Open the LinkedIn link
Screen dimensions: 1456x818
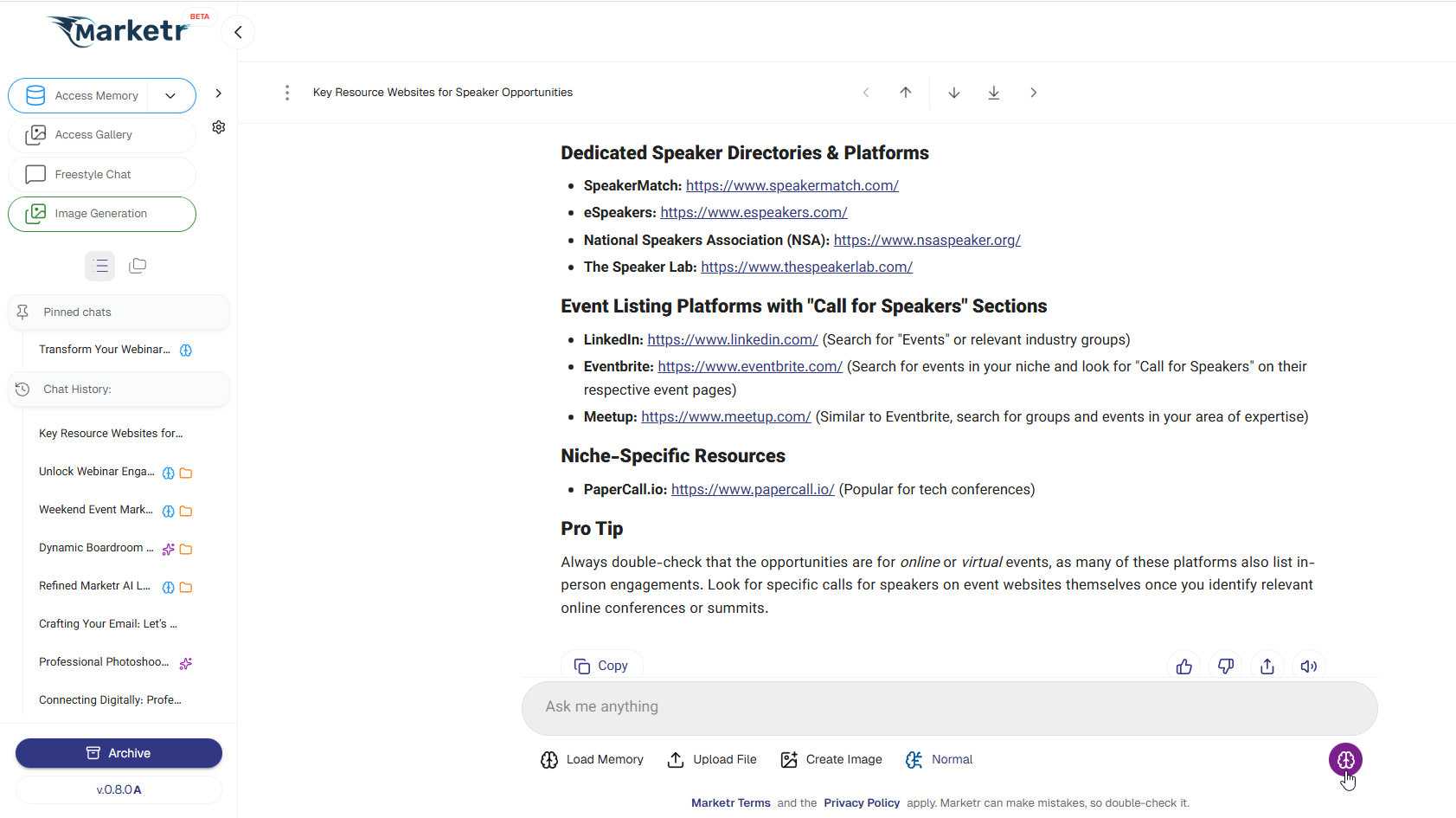(x=733, y=339)
